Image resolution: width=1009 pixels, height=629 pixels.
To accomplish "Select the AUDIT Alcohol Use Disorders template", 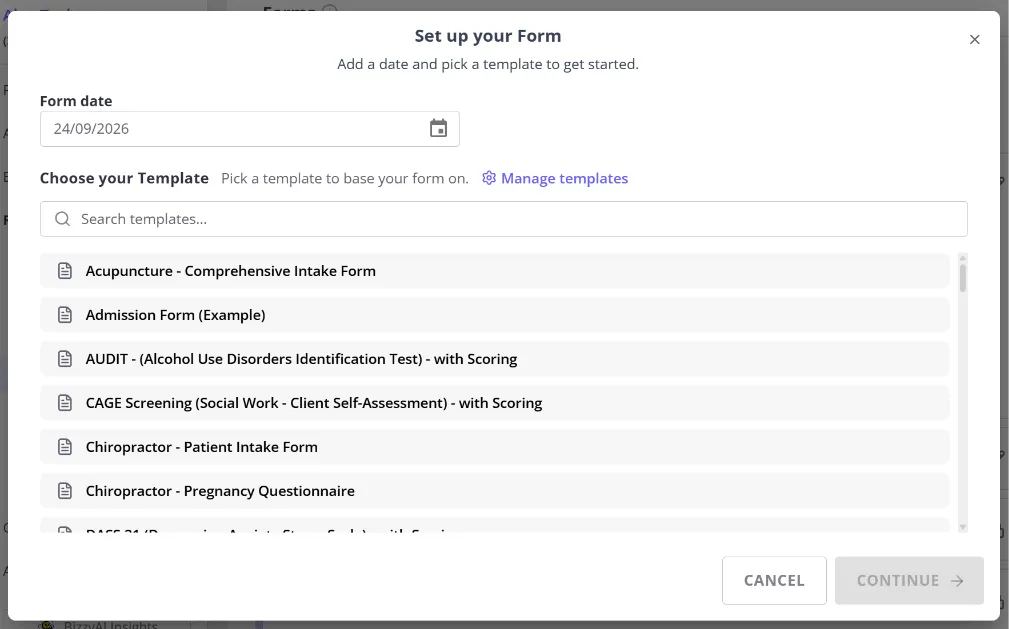I will (495, 359).
